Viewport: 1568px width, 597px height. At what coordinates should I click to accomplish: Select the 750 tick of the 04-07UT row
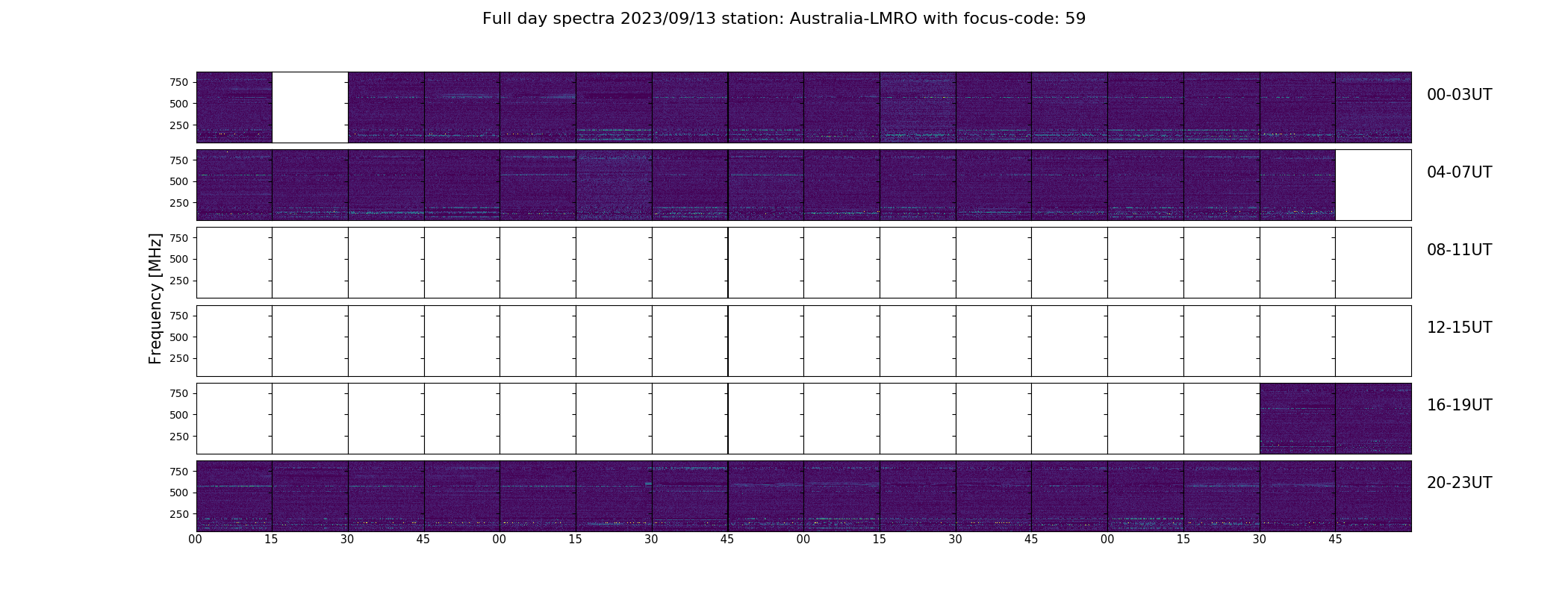[x=179, y=160]
